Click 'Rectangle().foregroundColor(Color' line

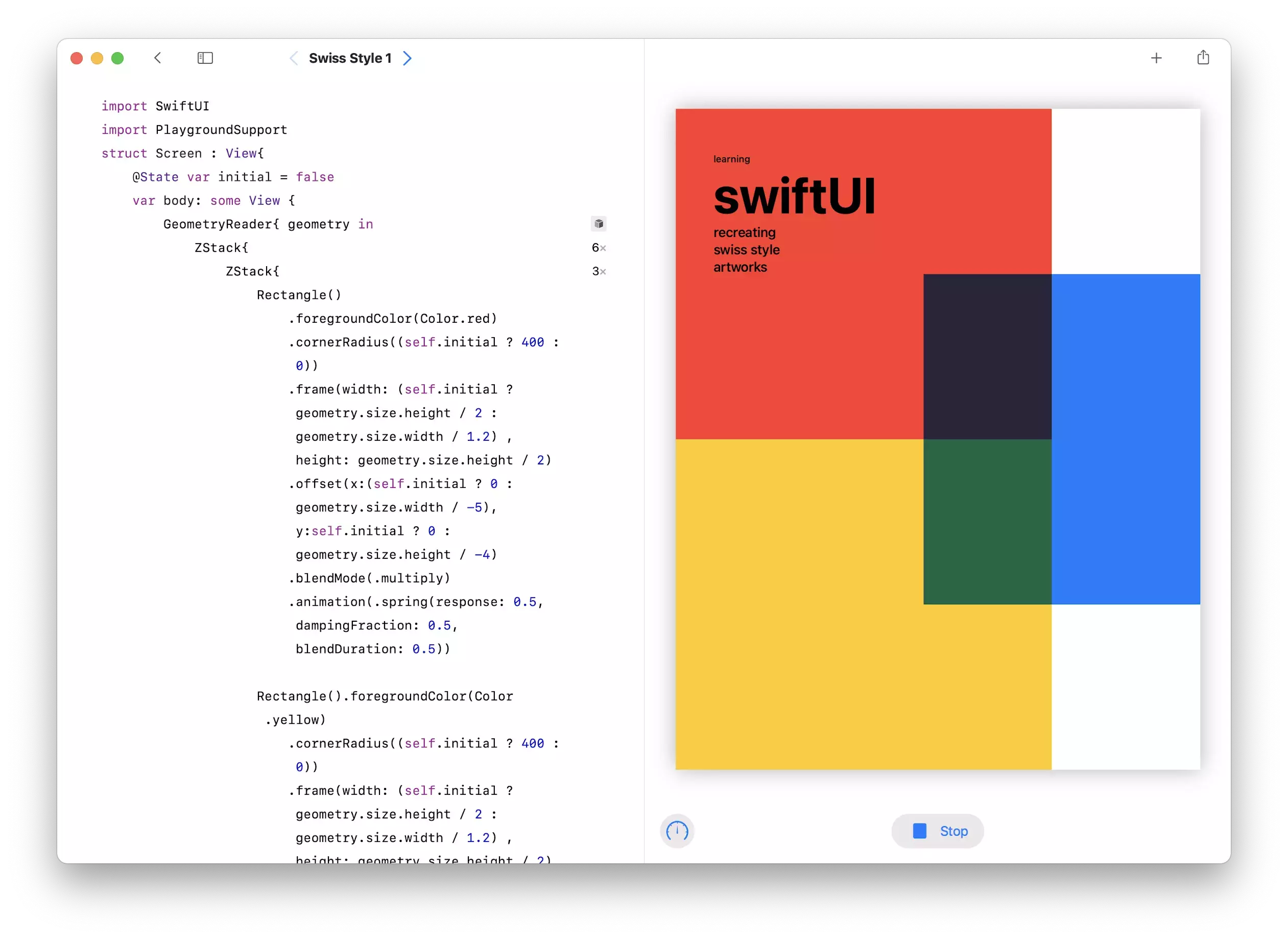click(385, 696)
